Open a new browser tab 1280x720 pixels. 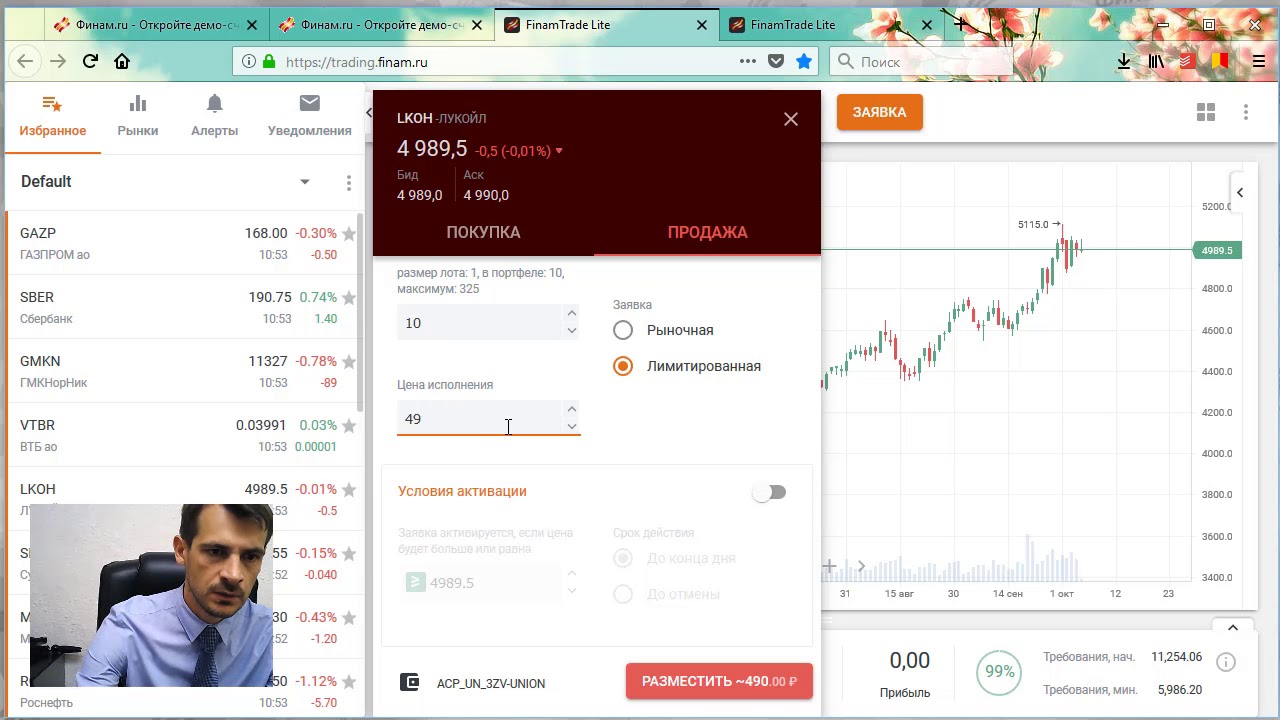pyautogui.click(x=962, y=24)
